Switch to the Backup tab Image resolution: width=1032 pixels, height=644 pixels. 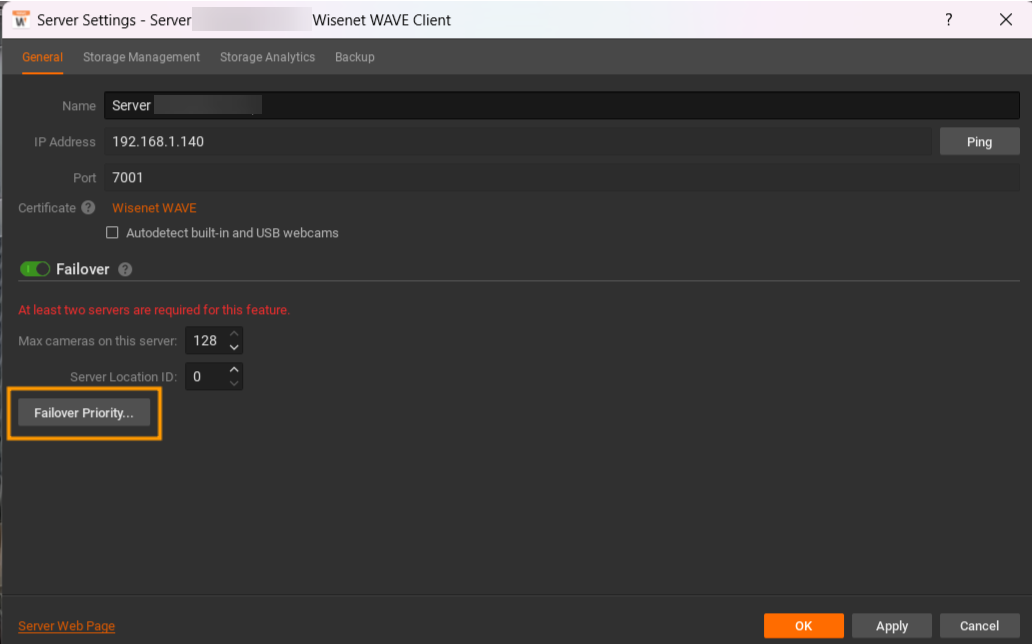pos(355,57)
